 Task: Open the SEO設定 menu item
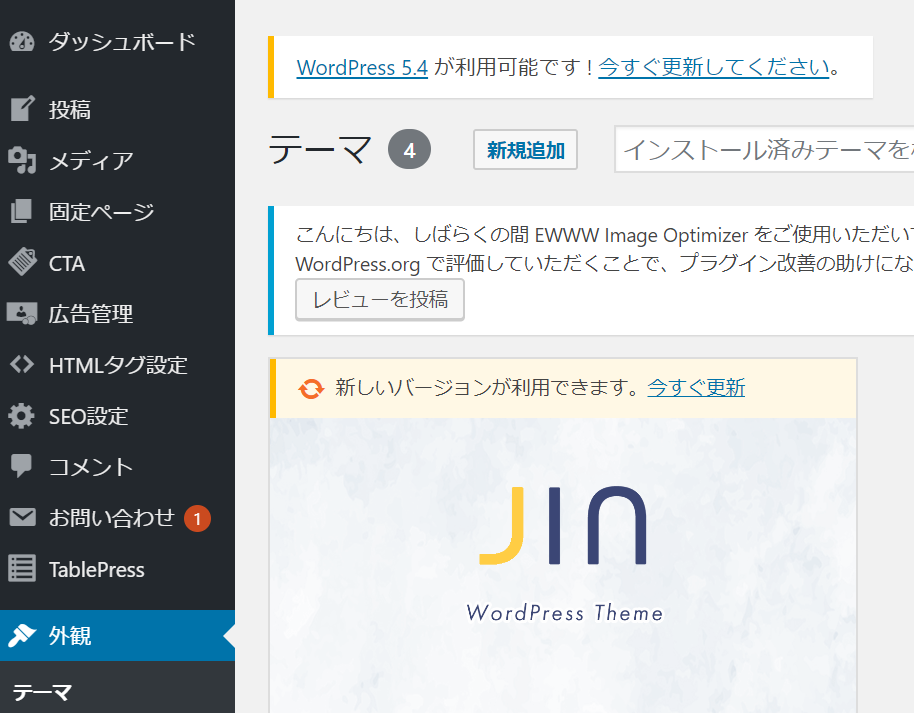(117, 416)
